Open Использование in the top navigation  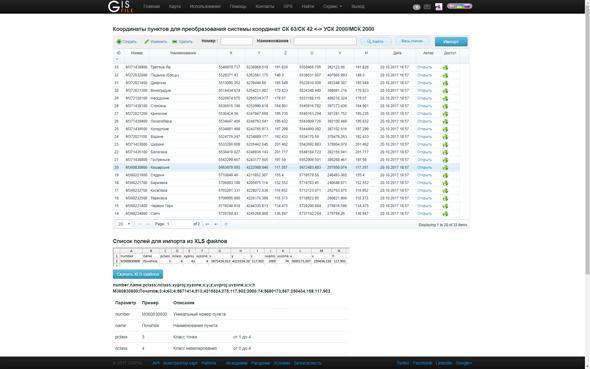pos(205,6)
